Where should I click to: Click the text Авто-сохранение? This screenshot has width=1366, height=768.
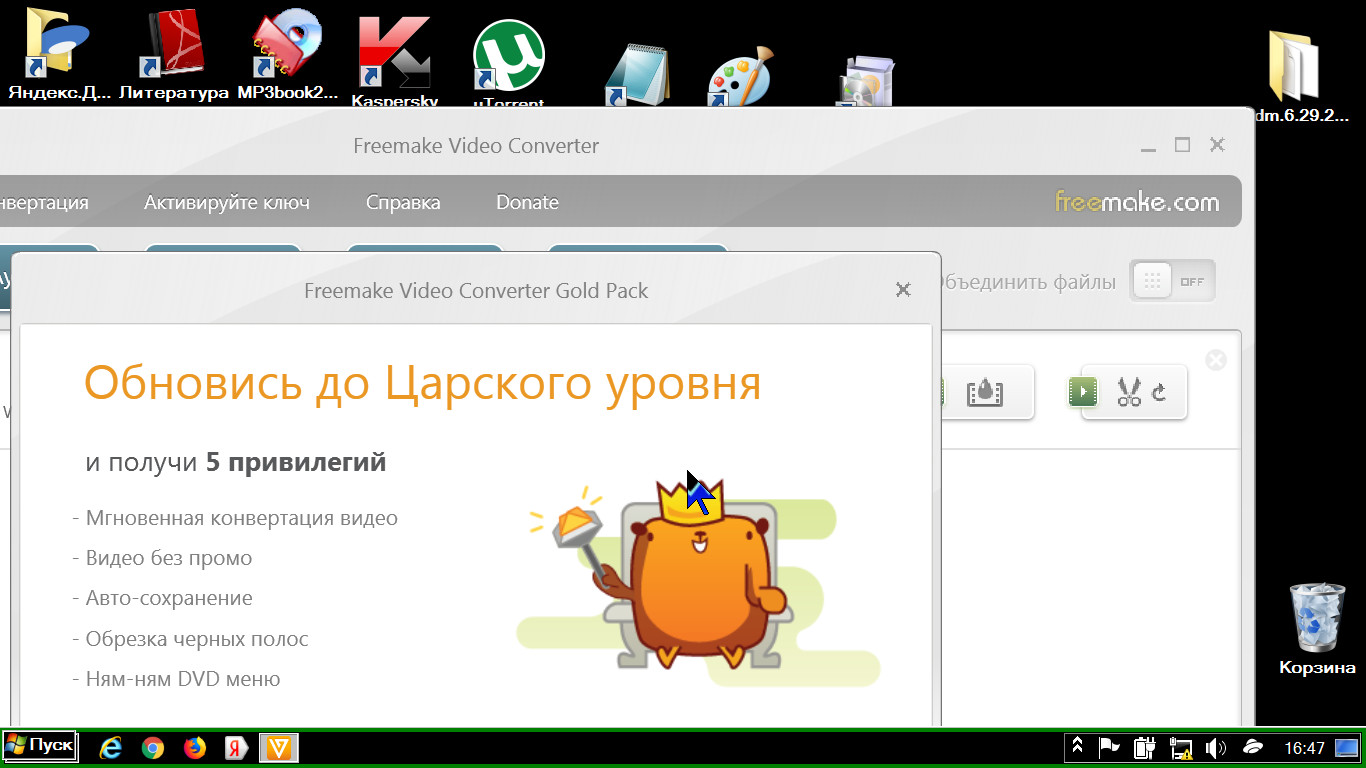coord(169,598)
